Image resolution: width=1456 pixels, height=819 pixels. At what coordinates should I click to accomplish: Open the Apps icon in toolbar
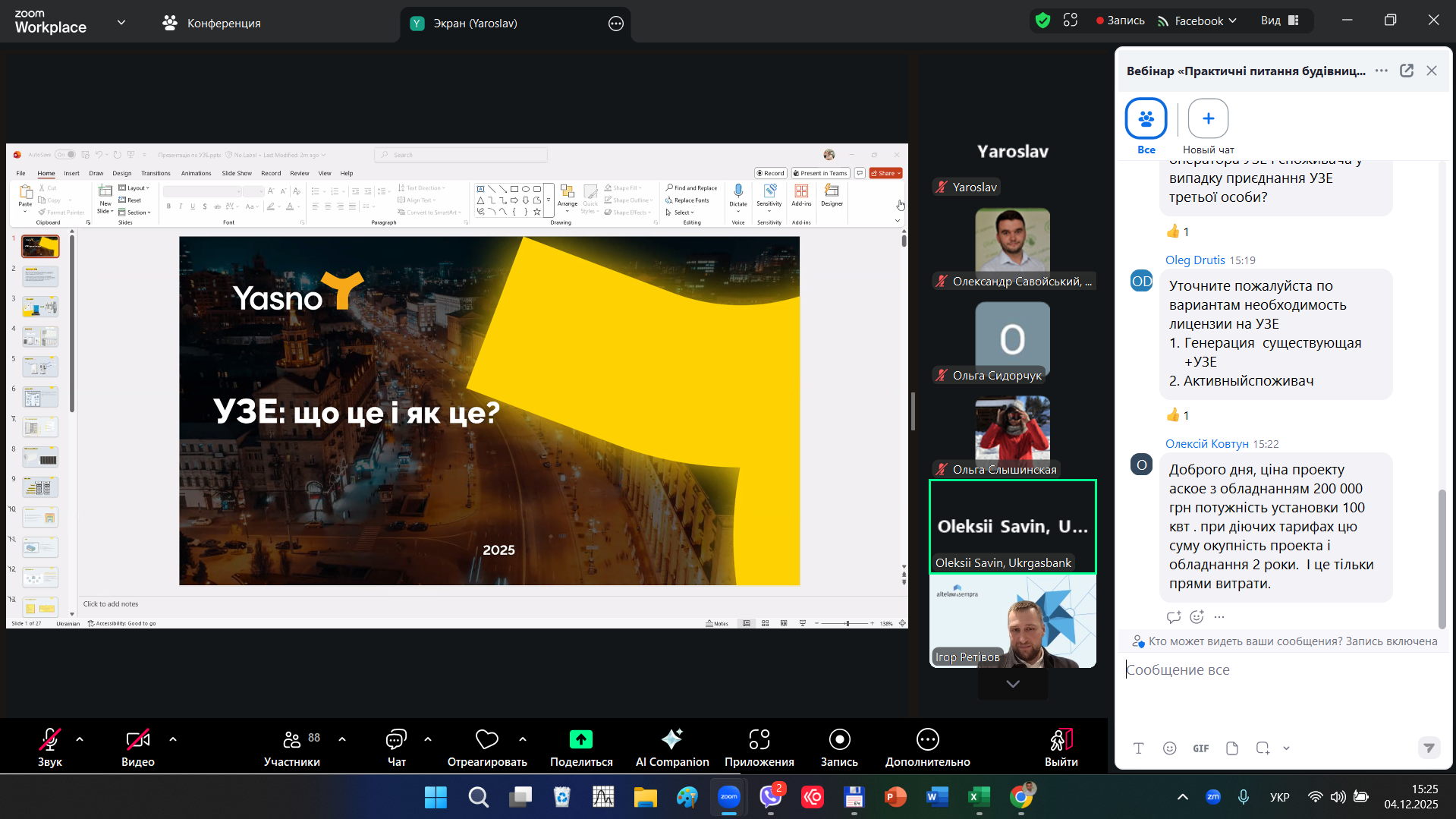click(x=759, y=739)
